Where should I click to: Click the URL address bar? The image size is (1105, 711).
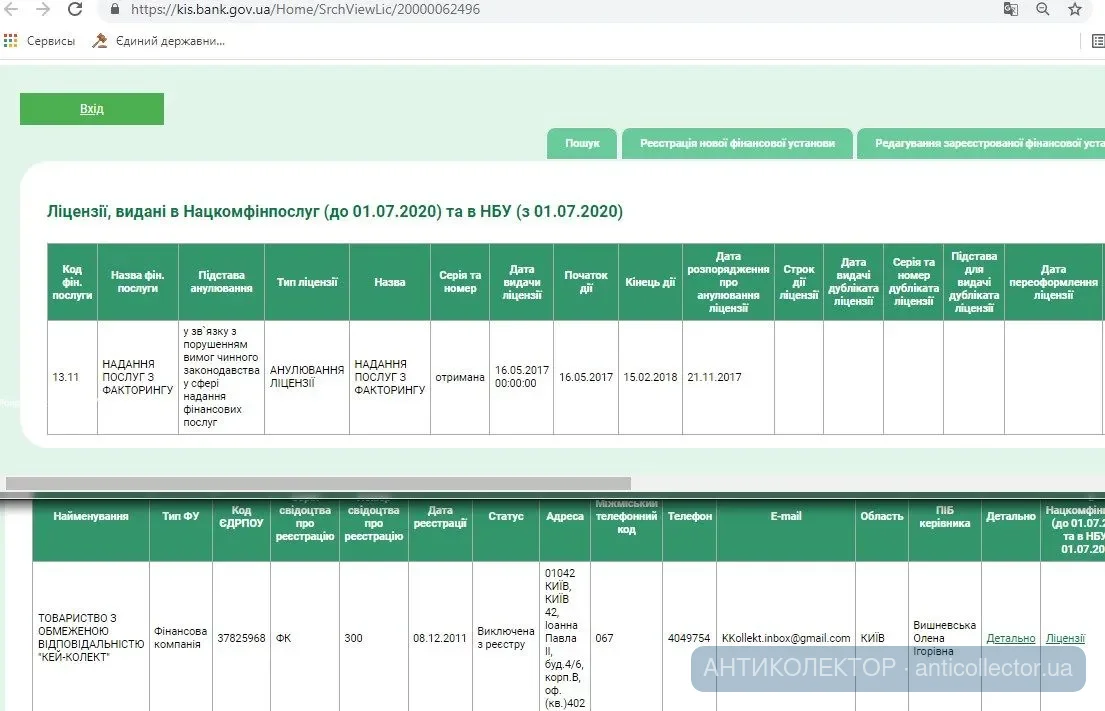(x=500, y=9)
